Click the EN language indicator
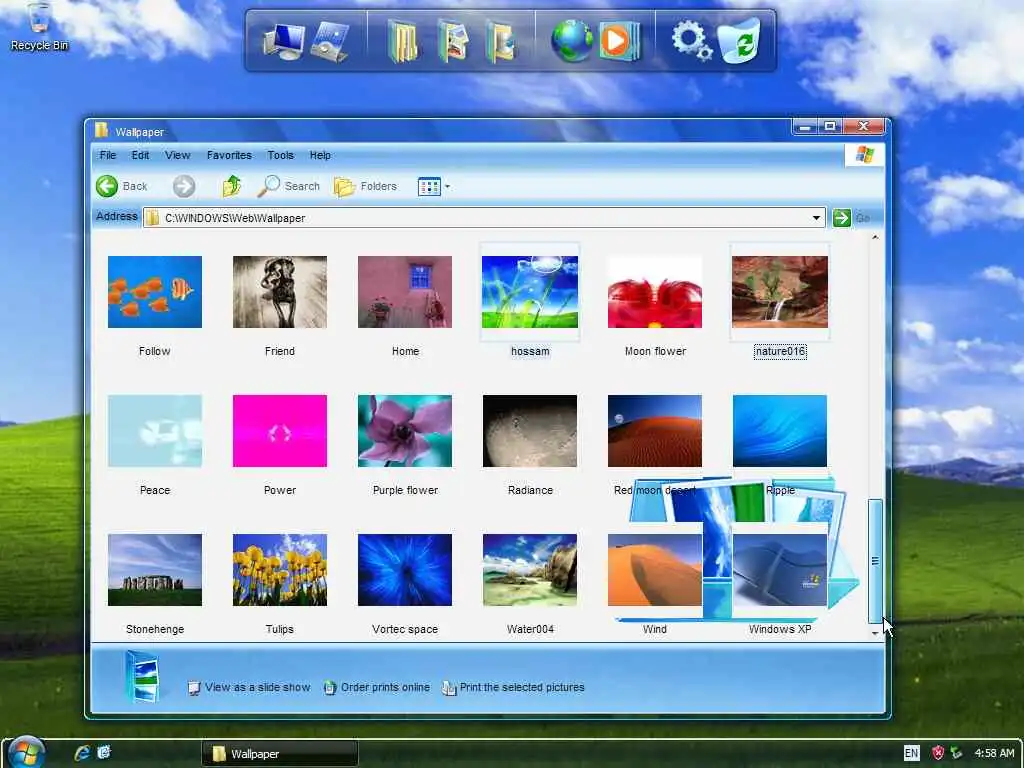Screen dimensions: 1024x768 912,753
